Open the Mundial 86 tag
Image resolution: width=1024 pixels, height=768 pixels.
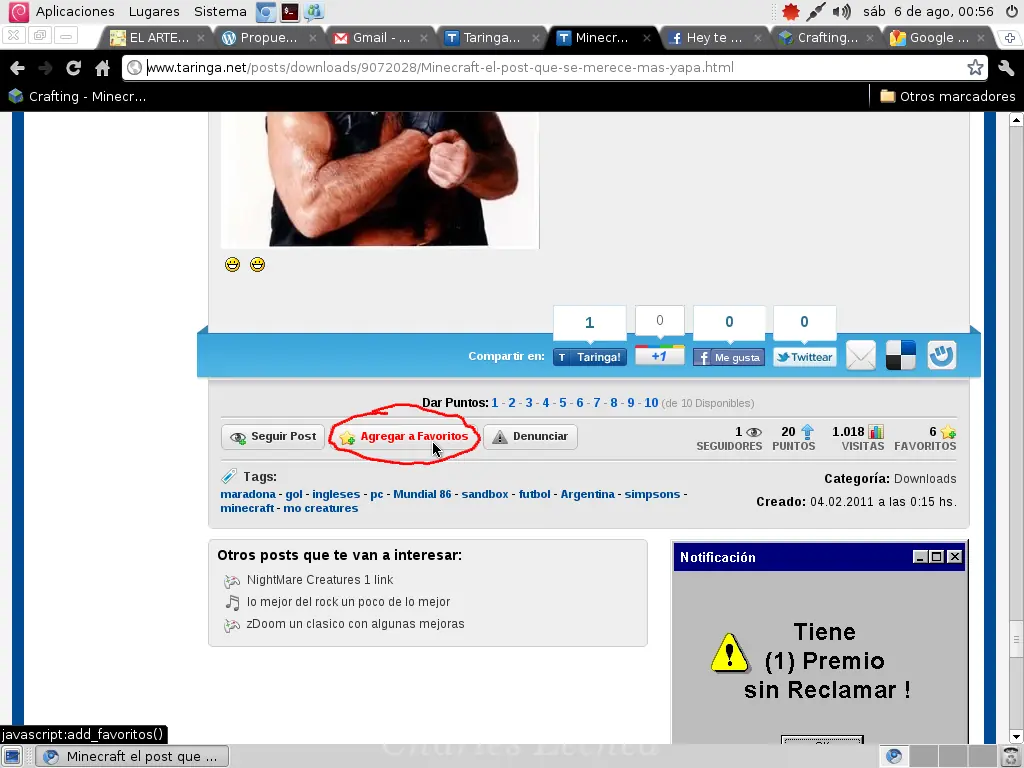tap(422, 494)
